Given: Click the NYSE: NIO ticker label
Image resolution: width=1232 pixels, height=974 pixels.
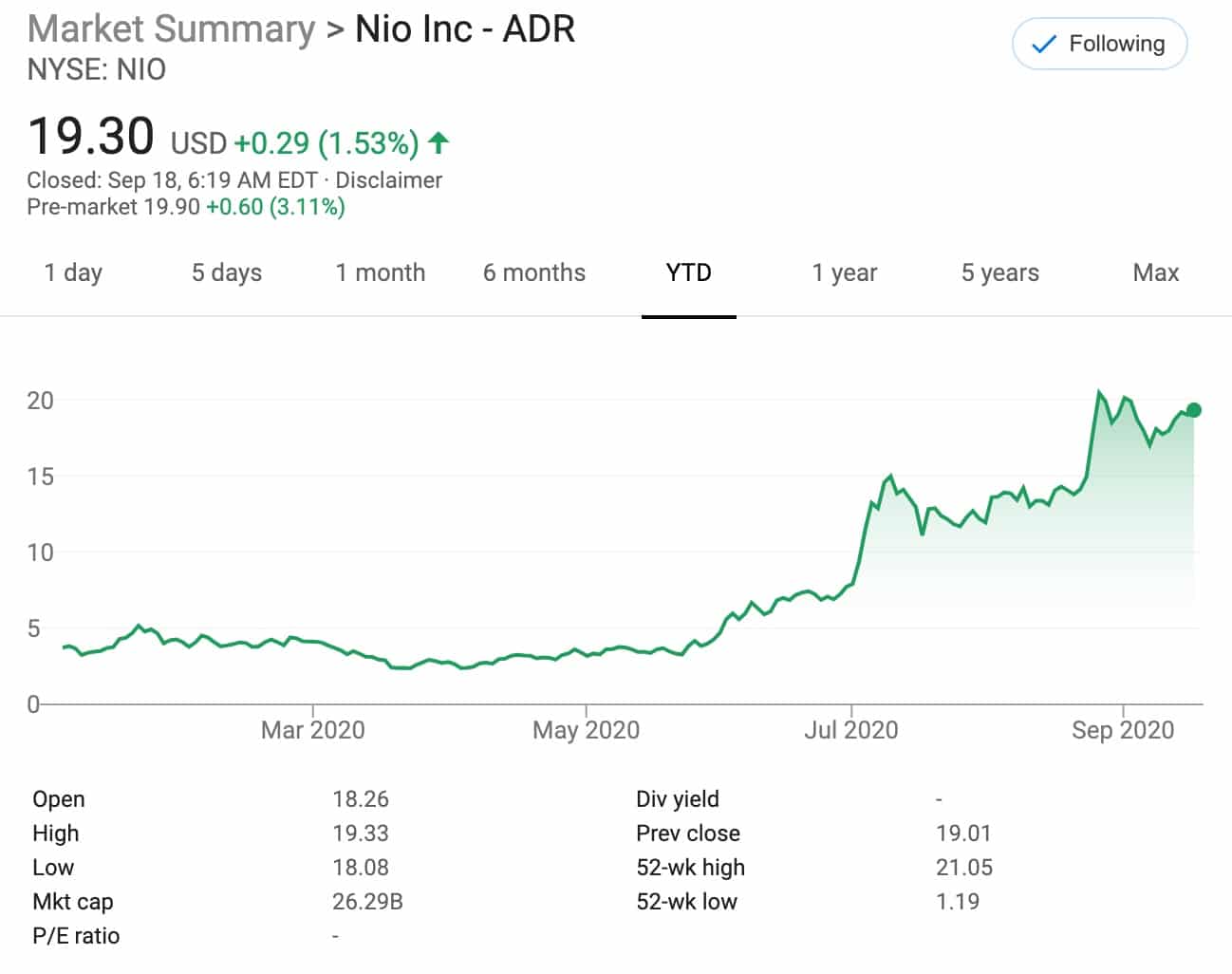Looking at the screenshot, I should click(97, 69).
